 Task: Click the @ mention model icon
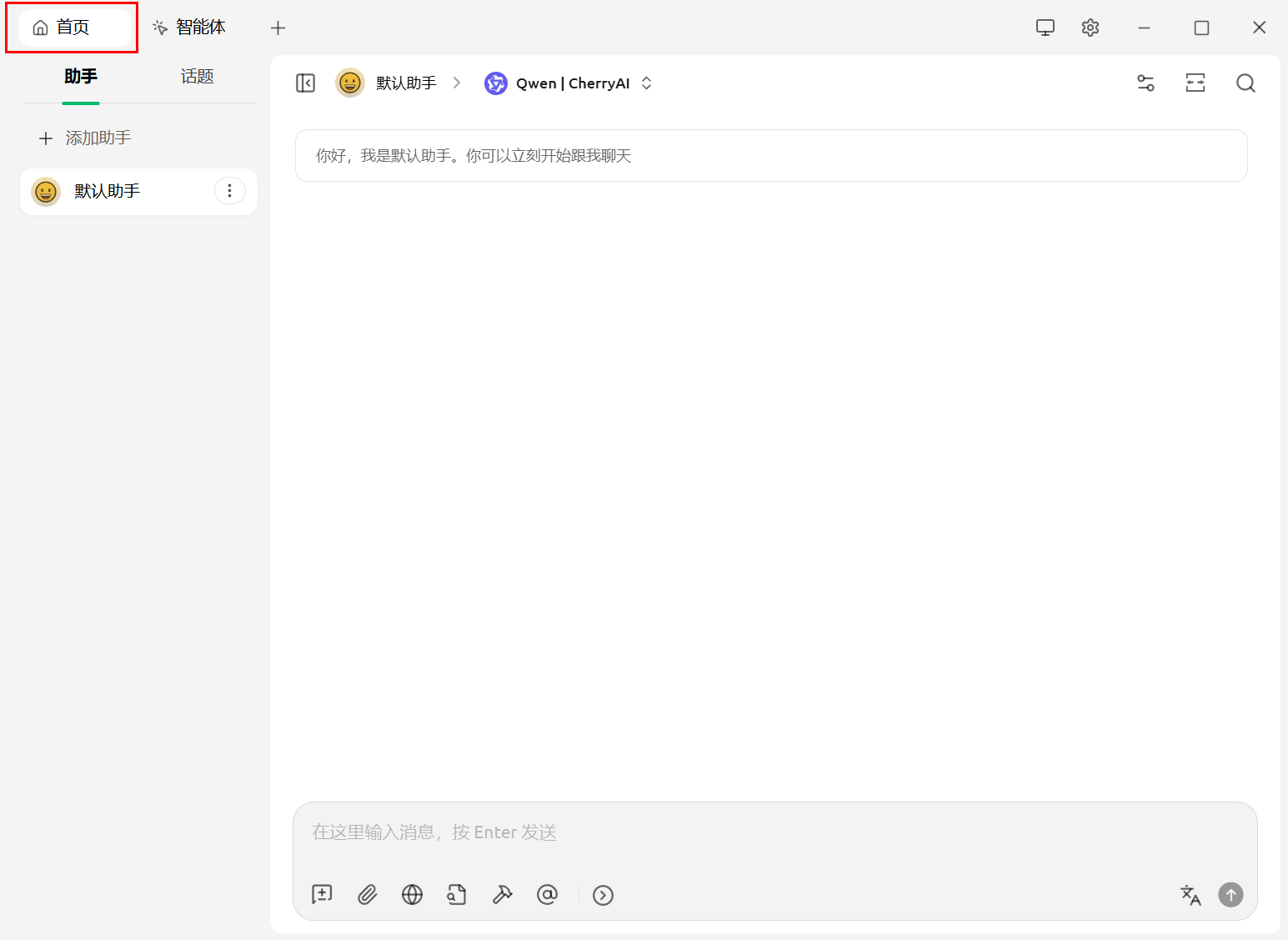click(x=547, y=895)
